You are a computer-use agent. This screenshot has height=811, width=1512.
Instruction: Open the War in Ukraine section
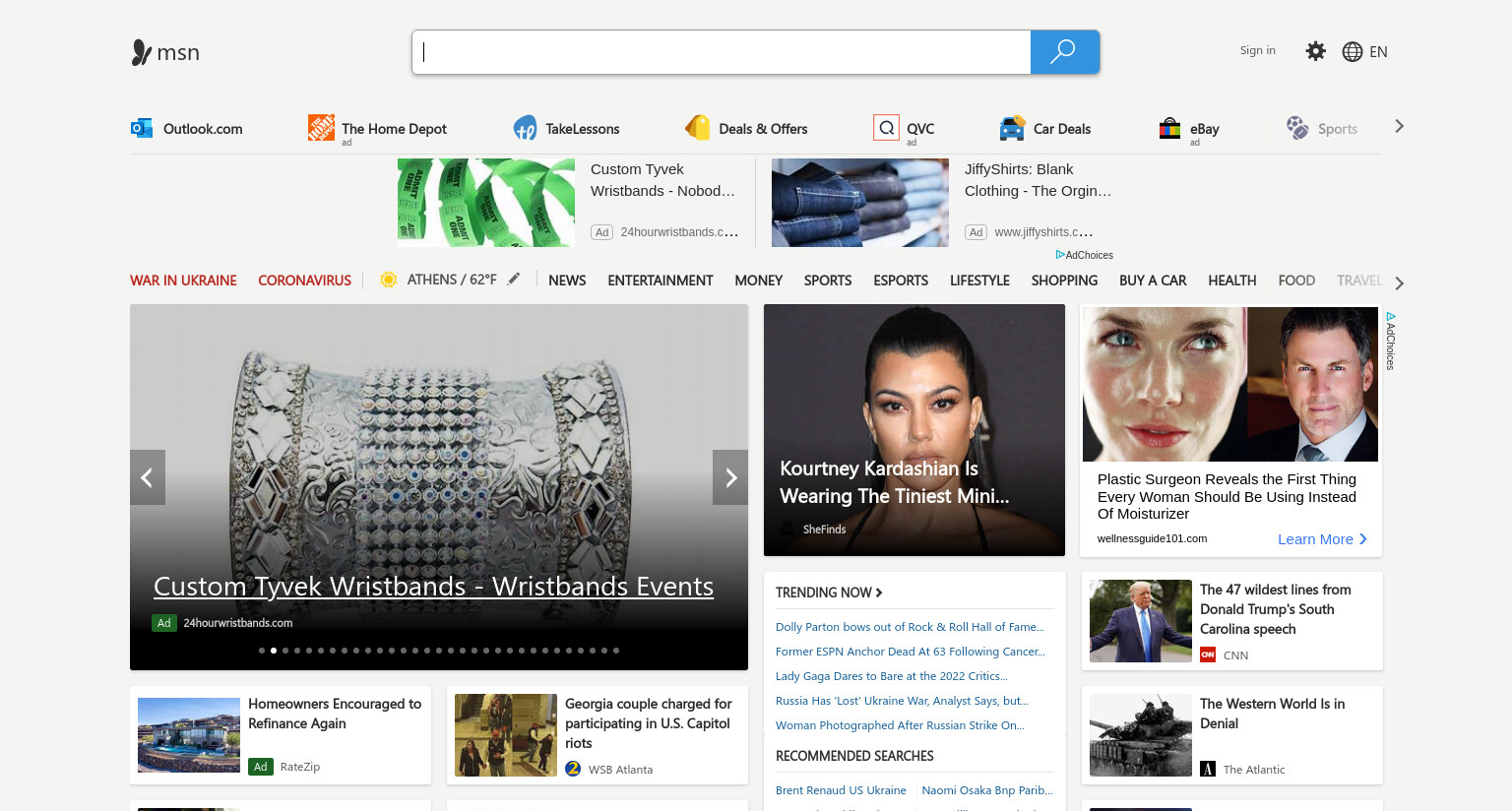pos(183,281)
